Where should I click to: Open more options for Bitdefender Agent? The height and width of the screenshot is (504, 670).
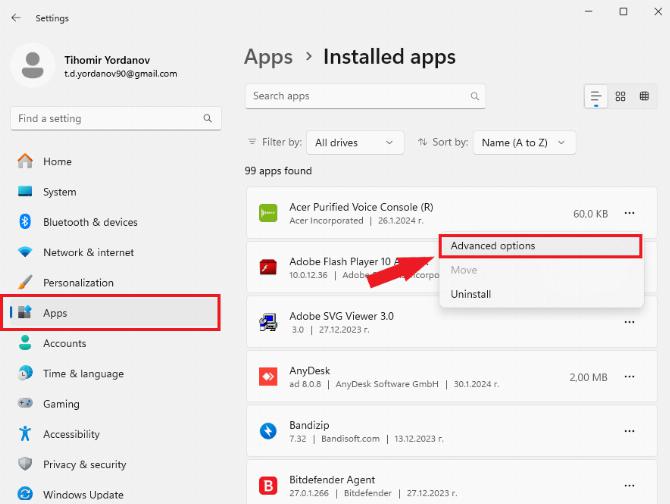pos(629,486)
